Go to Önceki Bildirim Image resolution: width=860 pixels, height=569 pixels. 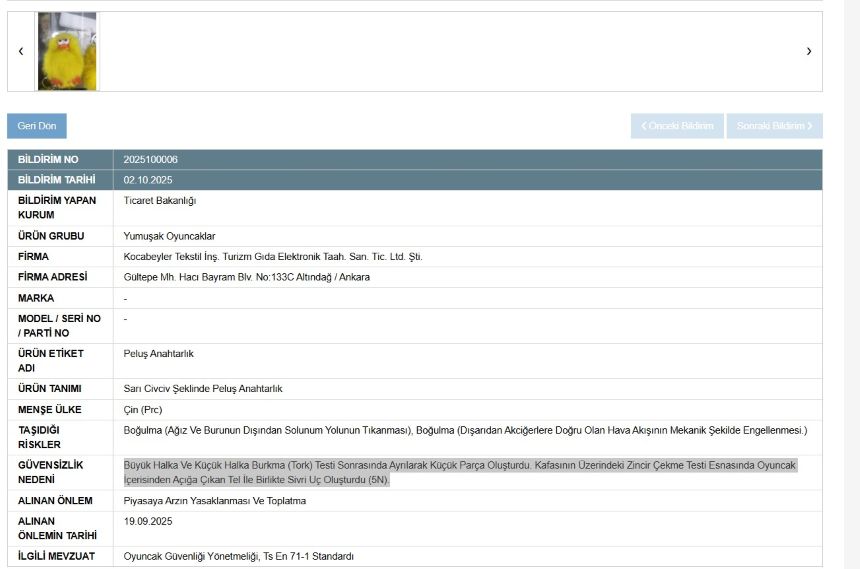[x=677, y=126]
